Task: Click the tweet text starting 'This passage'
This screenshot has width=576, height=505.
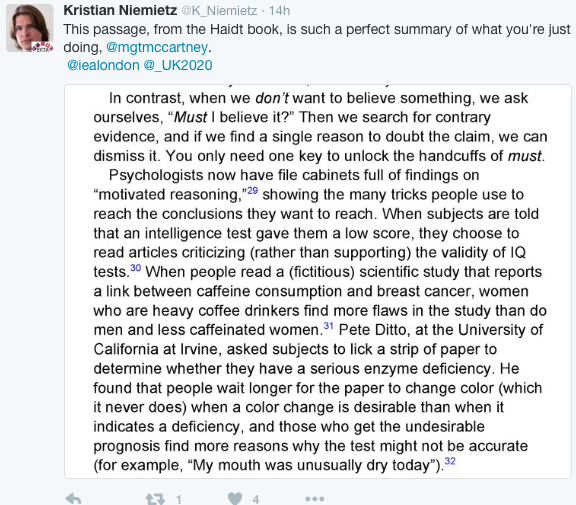Action: click(x=317, y=38)
